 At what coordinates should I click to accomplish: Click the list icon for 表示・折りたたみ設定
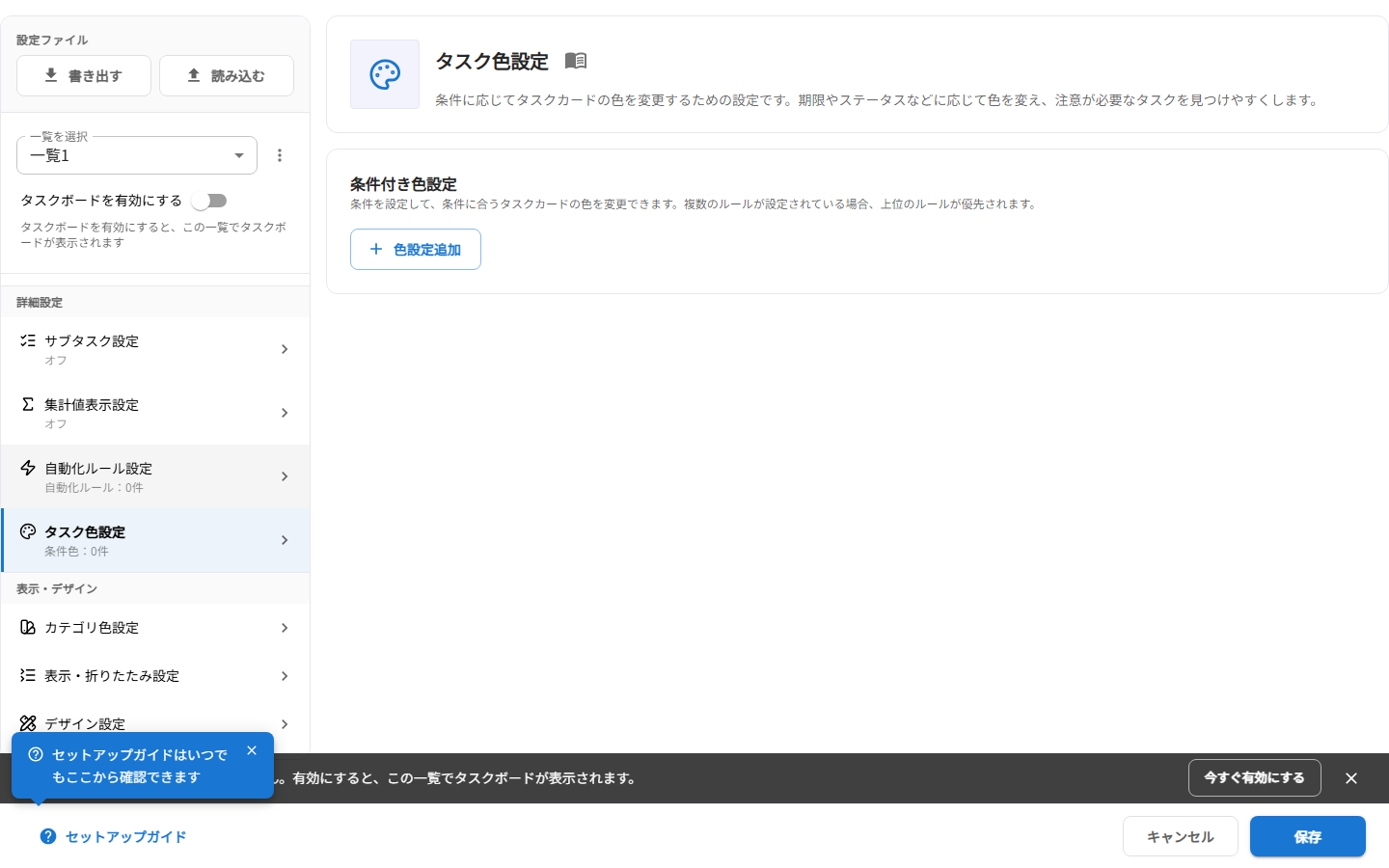[28, 675]
